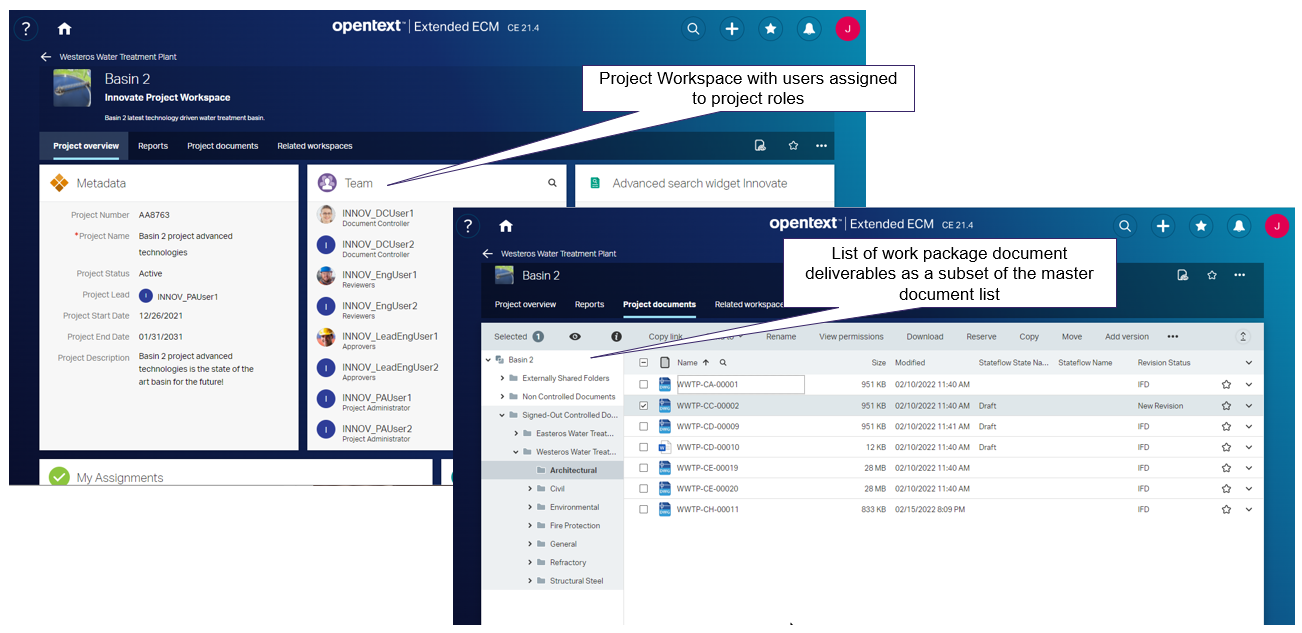Image resolution: width=1302 pixels, height=633 pixels.
Task: Click the eye preview icon in the documents toolbar
Action: [x=575, y=337]
